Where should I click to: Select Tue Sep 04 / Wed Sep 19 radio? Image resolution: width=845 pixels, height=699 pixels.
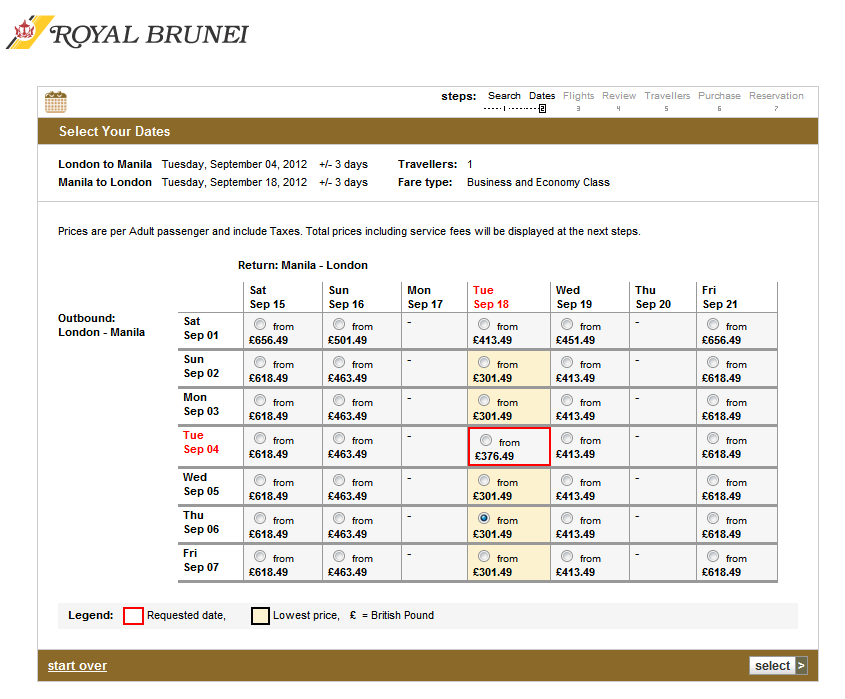[x=567, y=438]
